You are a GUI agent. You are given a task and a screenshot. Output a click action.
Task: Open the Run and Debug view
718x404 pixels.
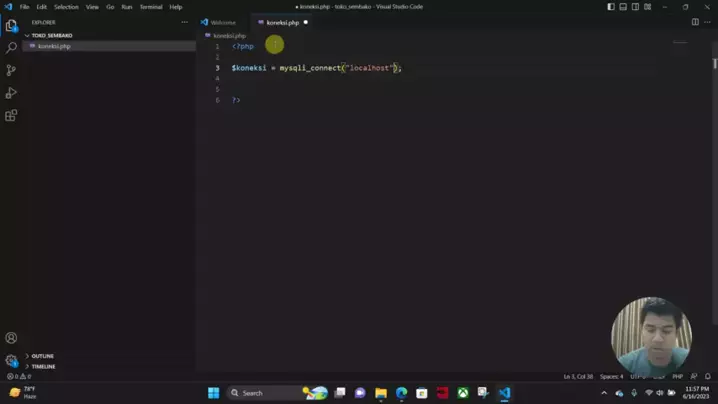tap(11, 93)
